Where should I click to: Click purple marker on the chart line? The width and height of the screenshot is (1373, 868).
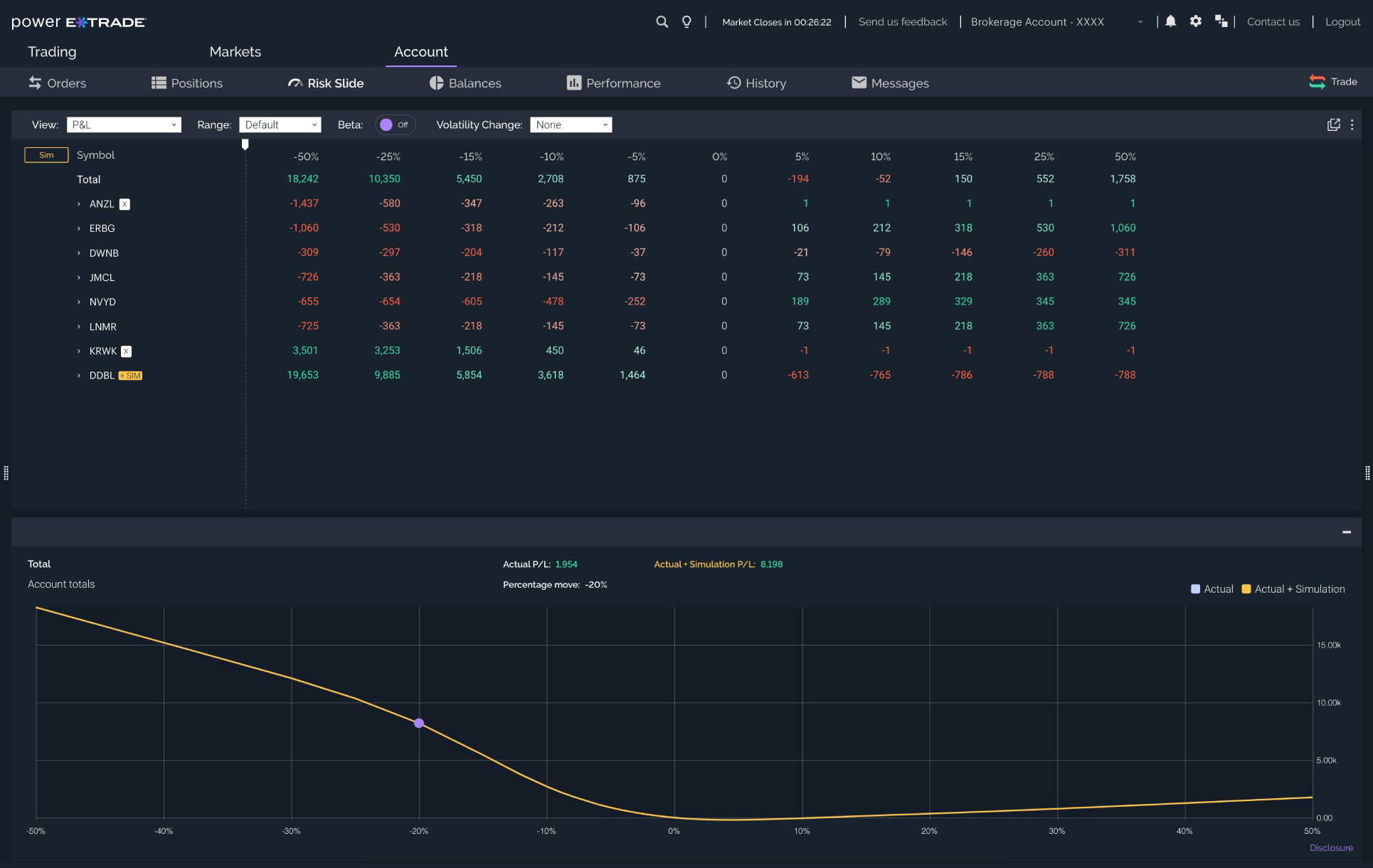click(x=419, y=723)
